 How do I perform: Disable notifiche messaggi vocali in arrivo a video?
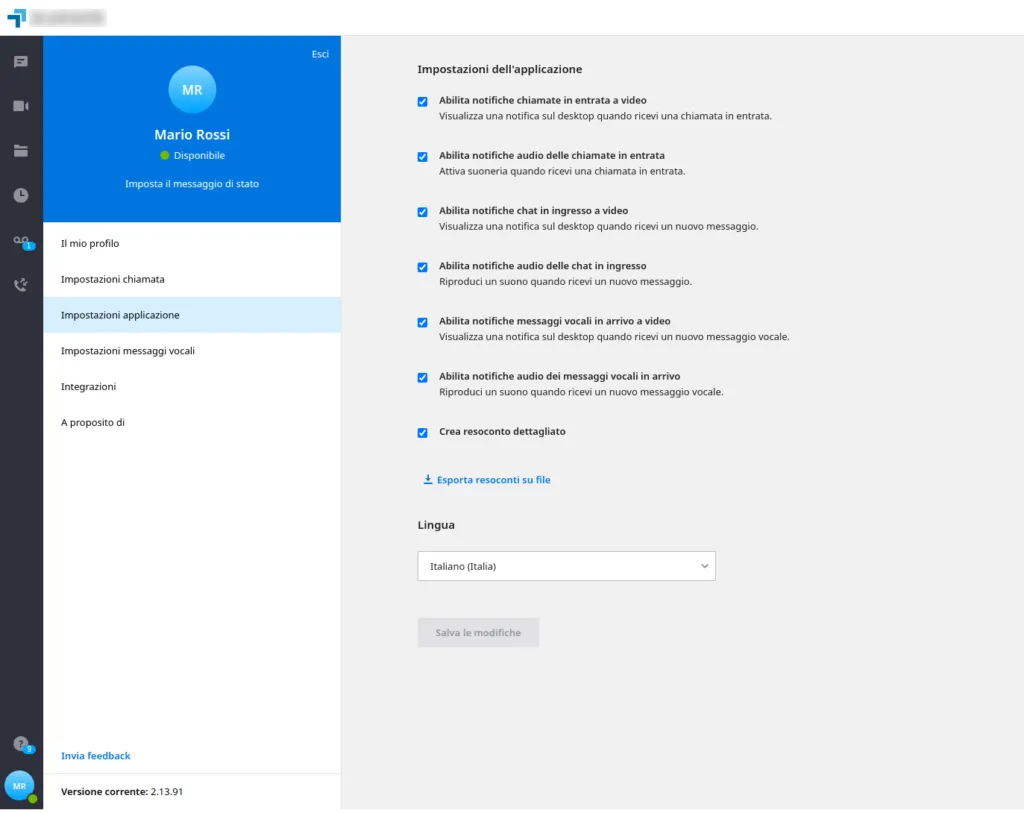coord(423,323)
